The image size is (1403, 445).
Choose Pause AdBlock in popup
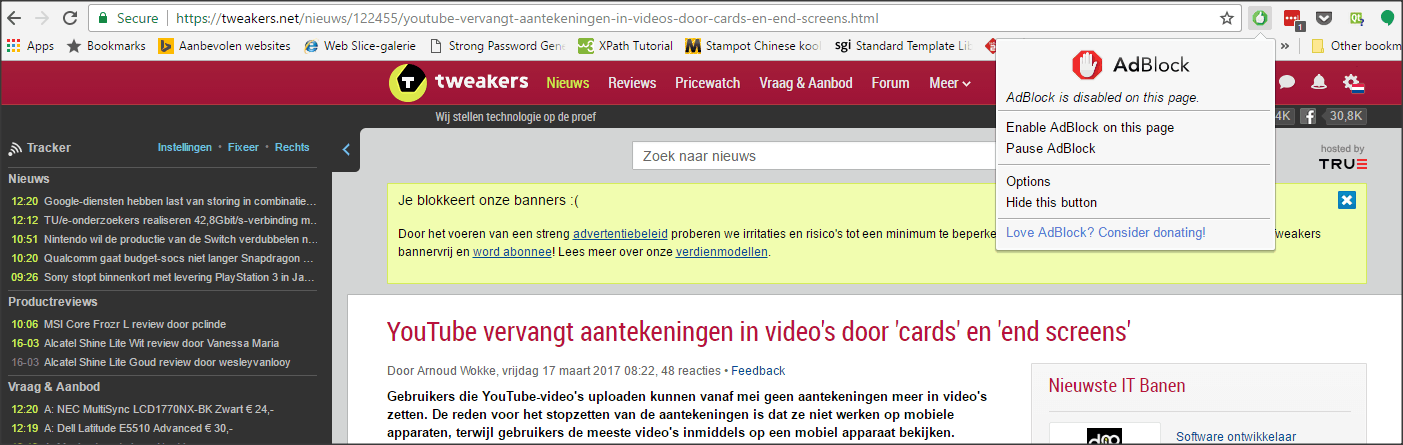tap(1051, 148)
